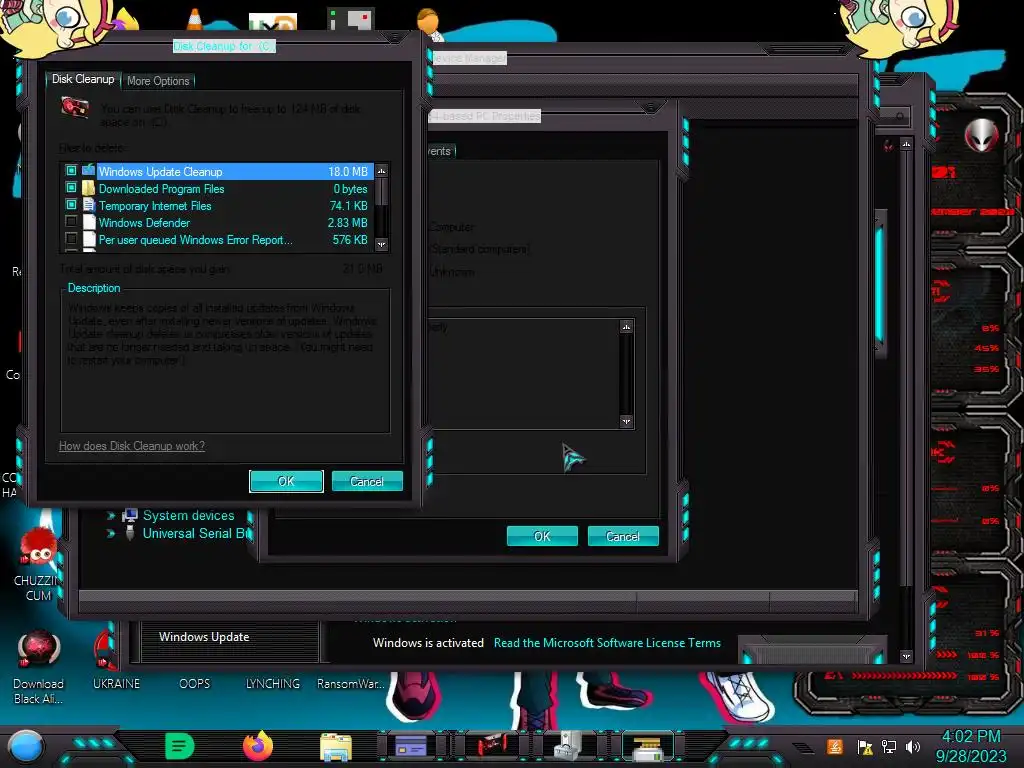Click the Windows Update Cleanup file icon

[x=89, y=171]
